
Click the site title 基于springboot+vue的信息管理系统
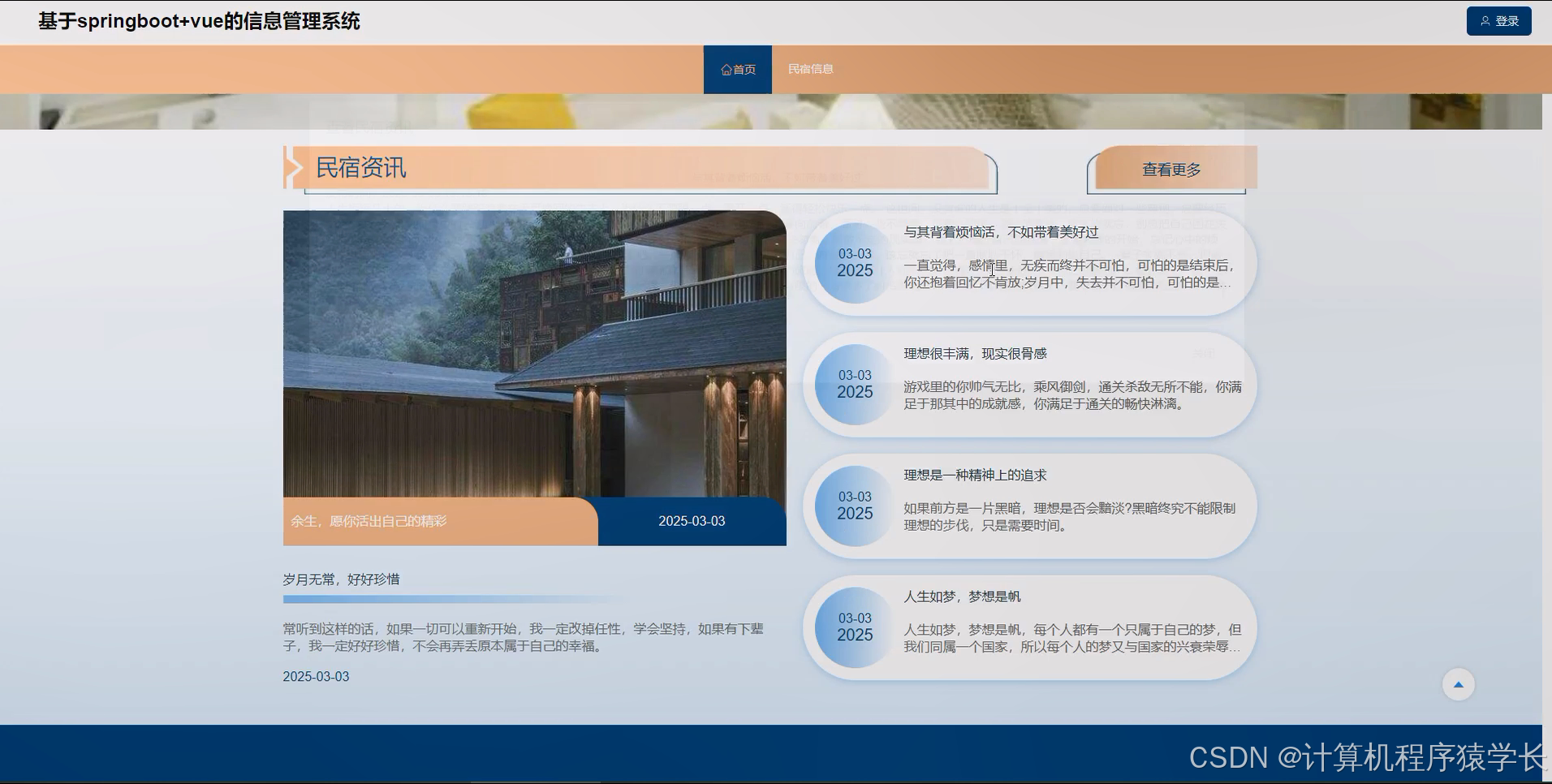(198, 22)
